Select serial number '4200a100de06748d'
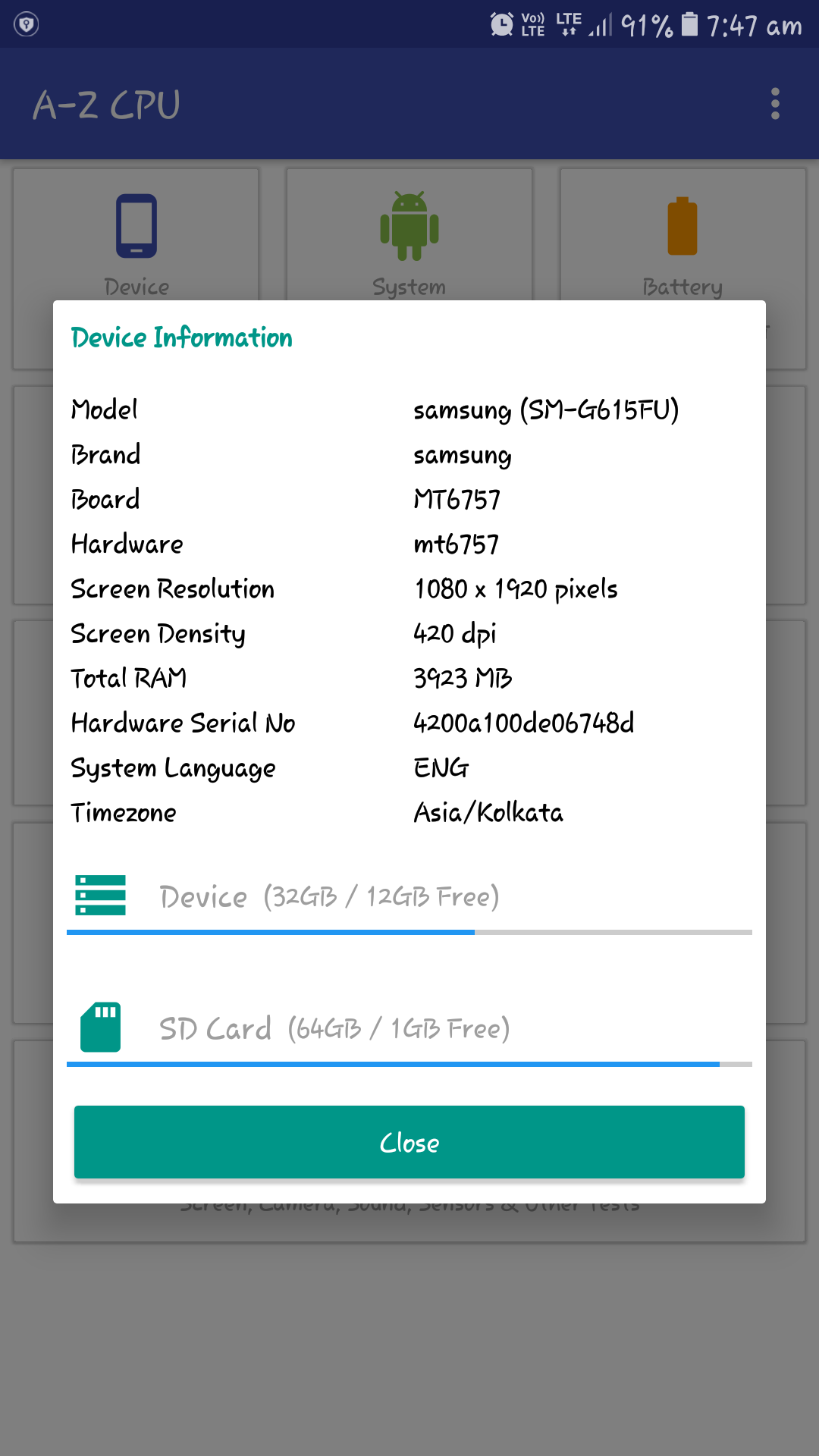 524,723
